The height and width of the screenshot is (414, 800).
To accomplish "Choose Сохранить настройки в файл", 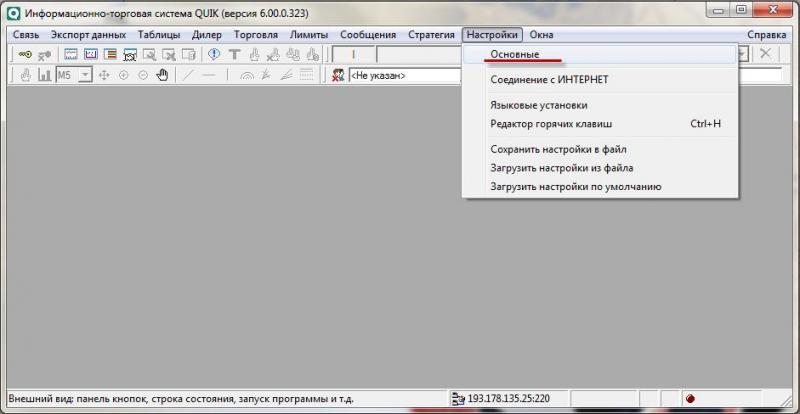I will click(600, 150).
